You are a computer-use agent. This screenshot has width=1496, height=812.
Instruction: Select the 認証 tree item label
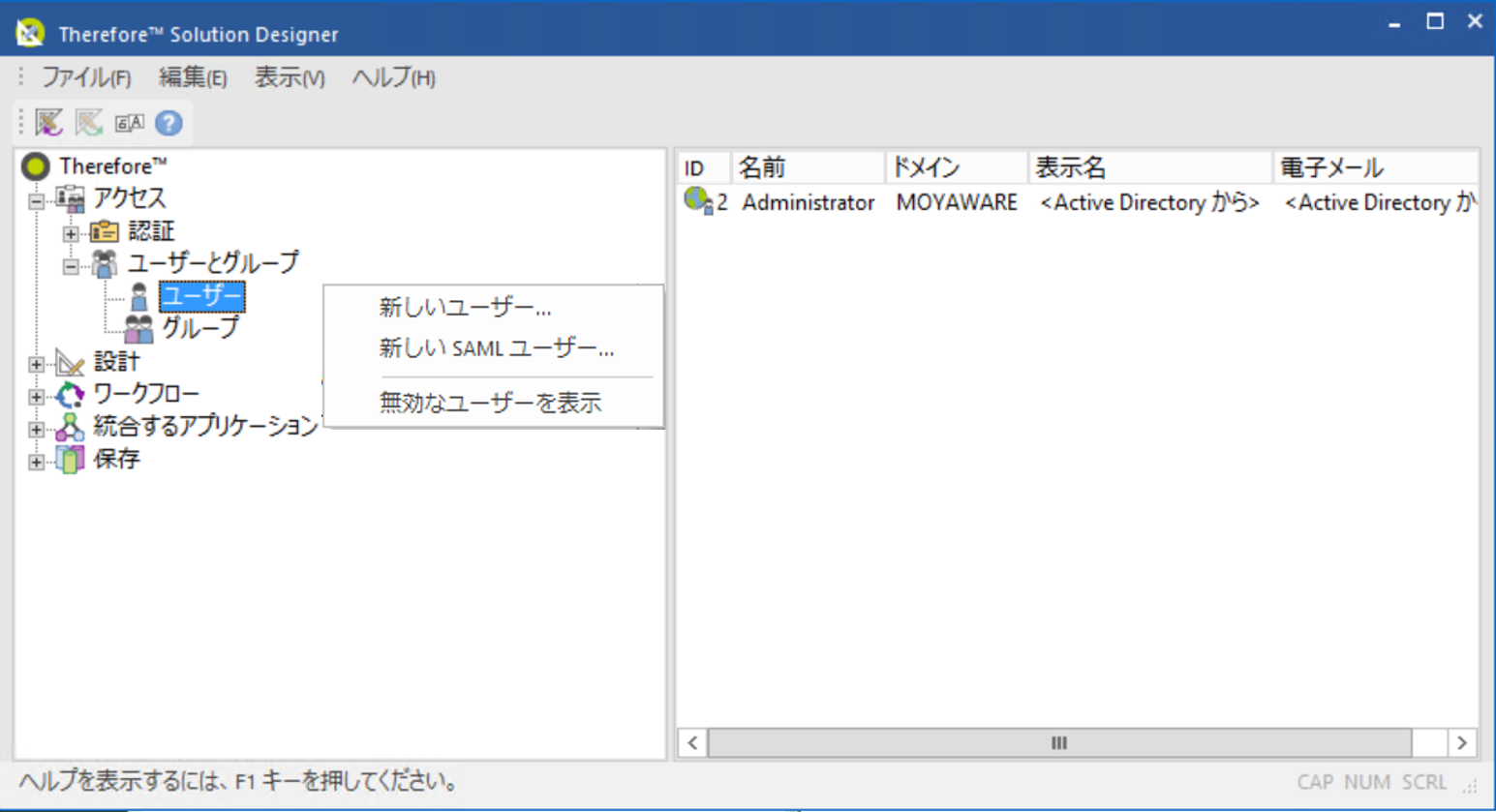151,231
